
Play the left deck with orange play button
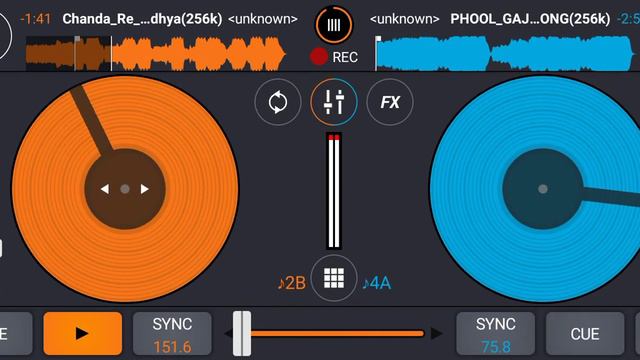click(83, 333)
